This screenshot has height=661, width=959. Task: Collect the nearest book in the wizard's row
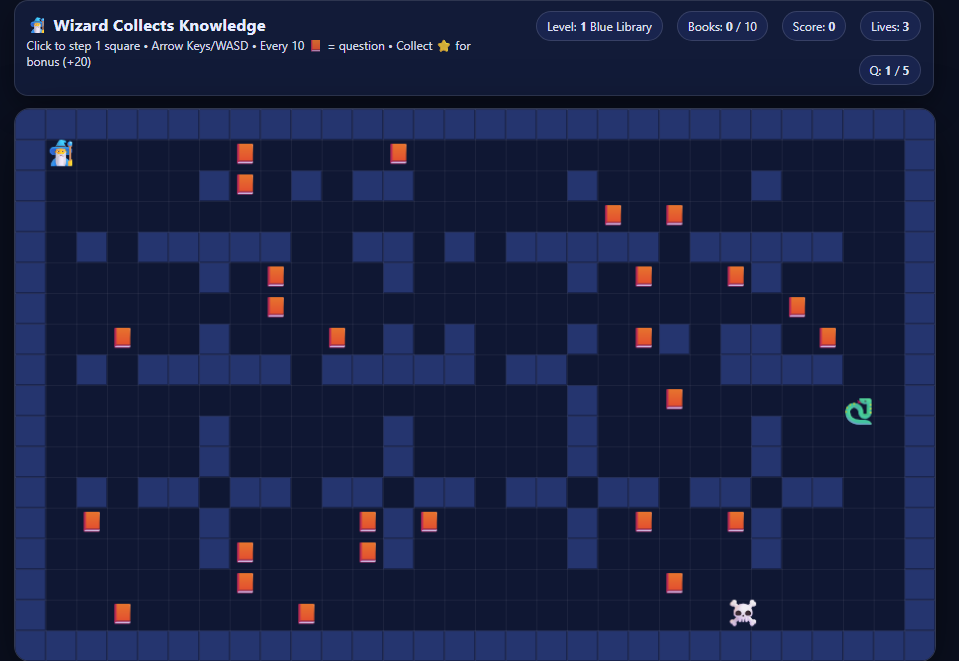pos(245,153)
